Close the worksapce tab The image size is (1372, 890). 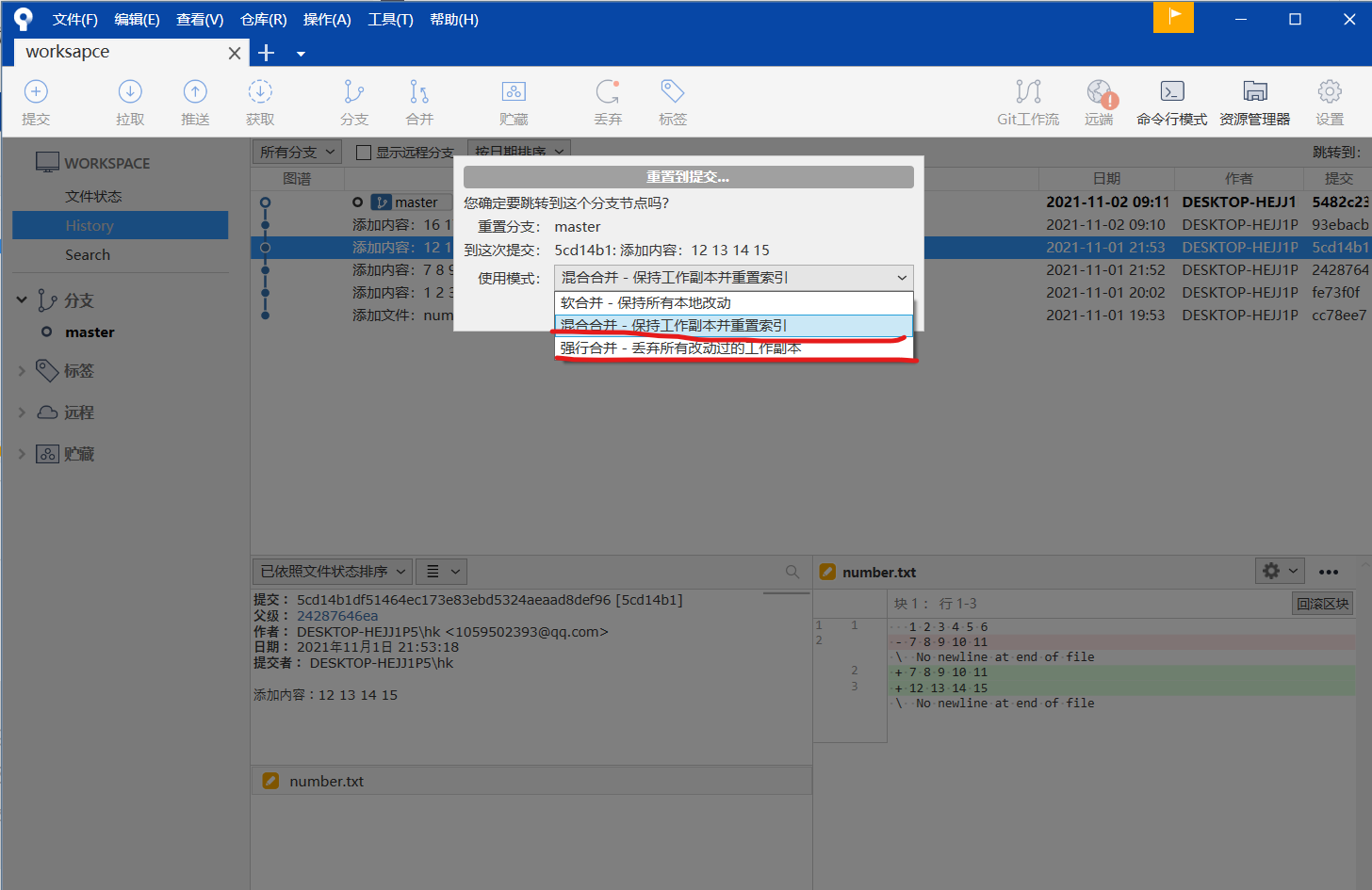235,54
